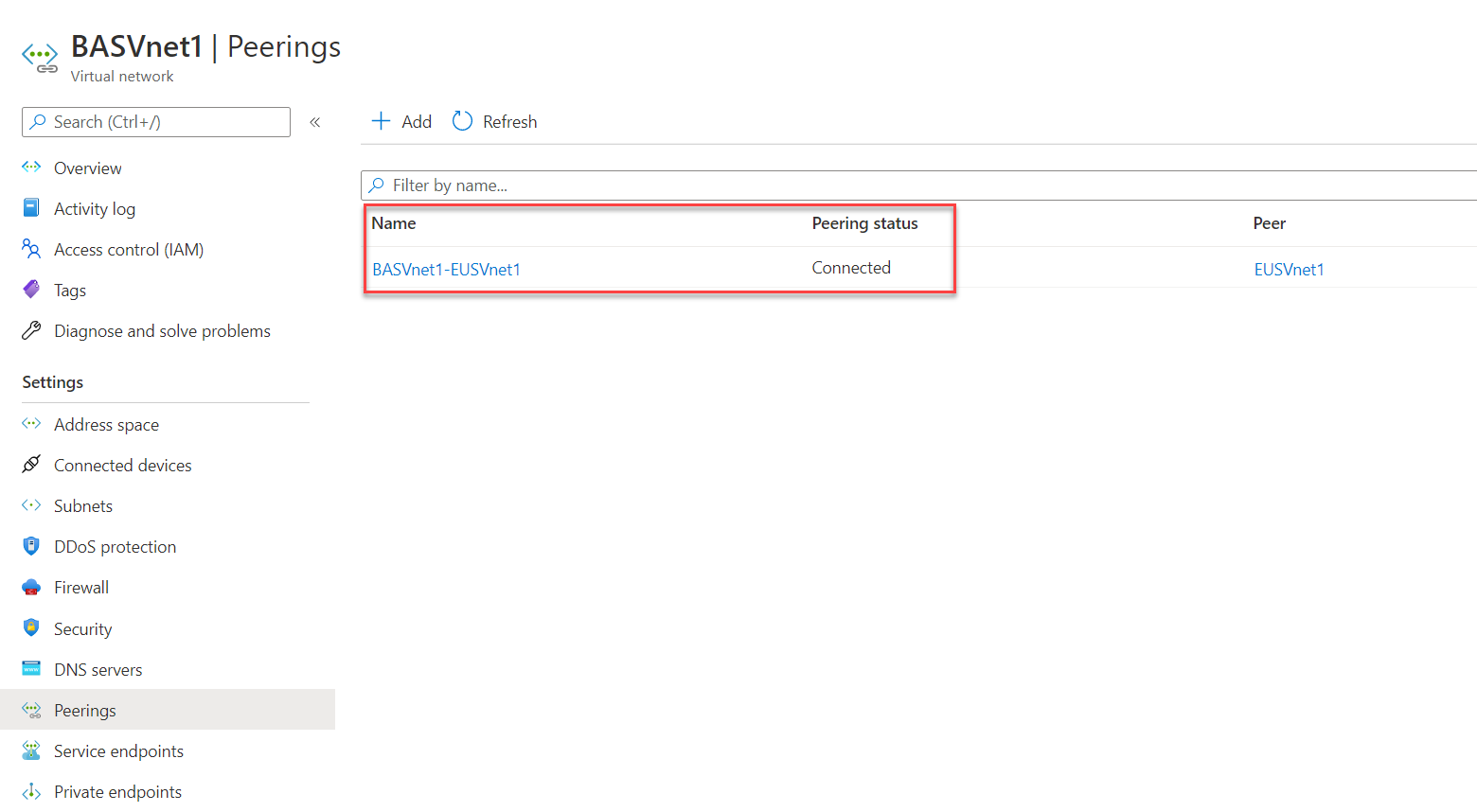
Task: Click the Overview sidebar icon
Action: point(31,168)
